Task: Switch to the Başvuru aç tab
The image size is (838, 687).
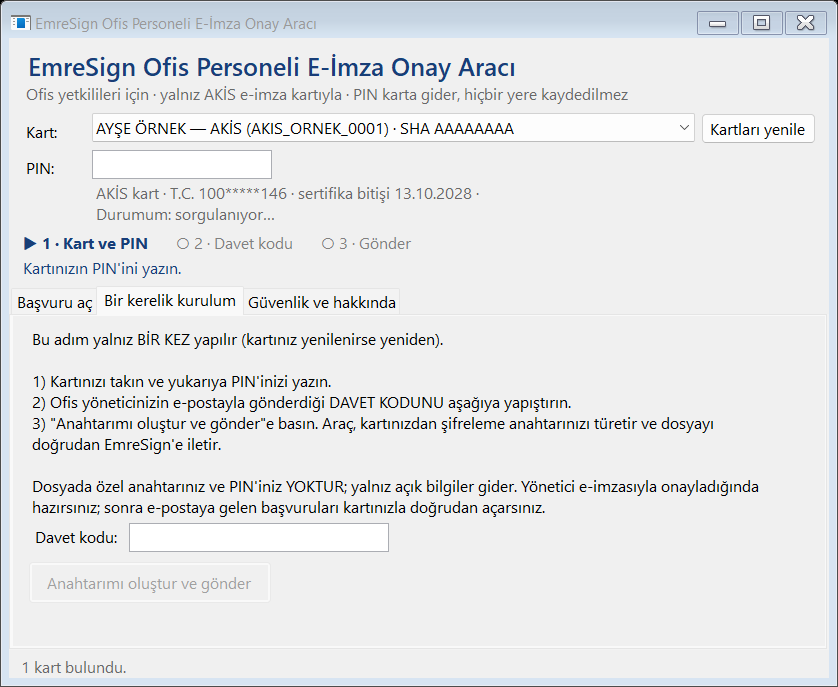Action: (54, 303)
